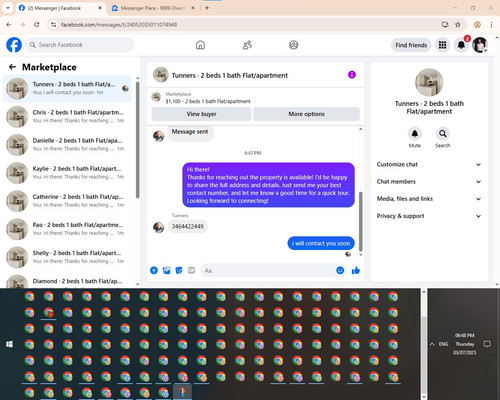Open the Chris conversation
500x400 pixels.
68,116
